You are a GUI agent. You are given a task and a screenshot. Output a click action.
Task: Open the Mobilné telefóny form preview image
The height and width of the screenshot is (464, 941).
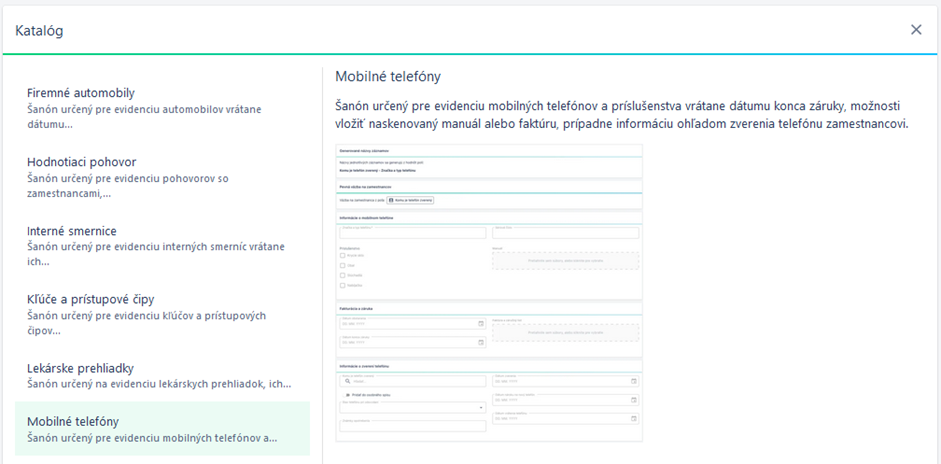pos(489,293)
